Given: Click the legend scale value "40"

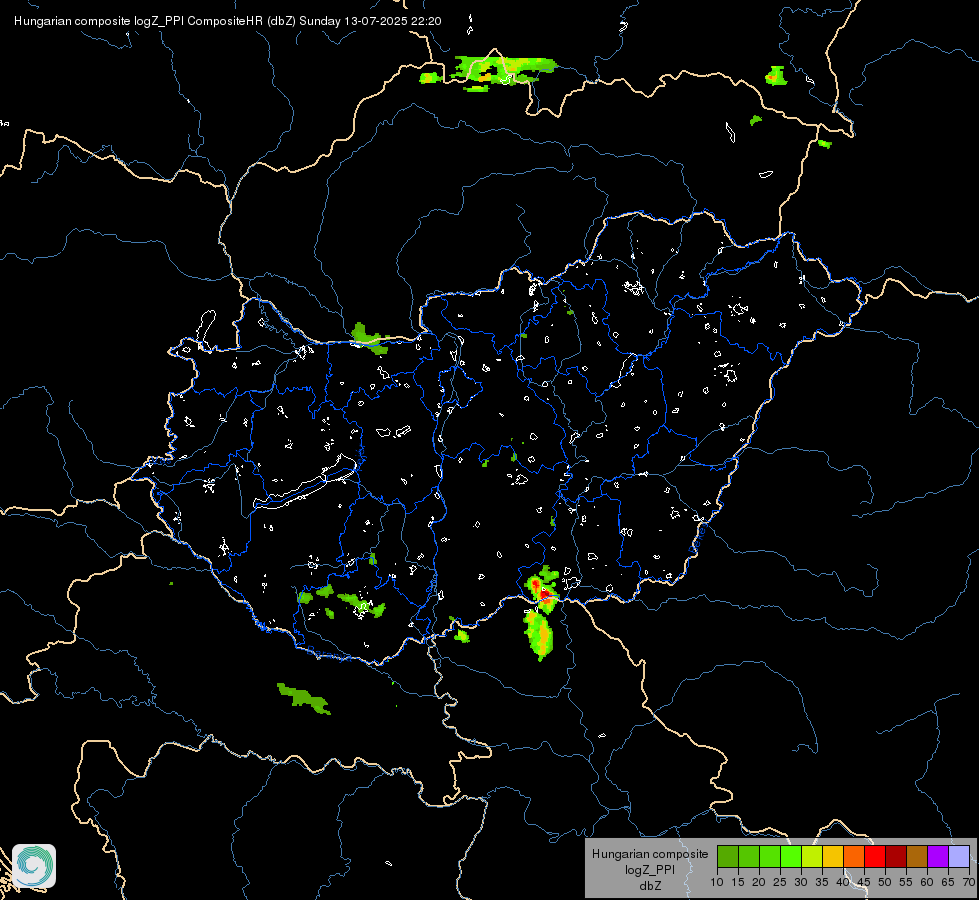Looking at the screenshot, I should click(x=843, y=883).
